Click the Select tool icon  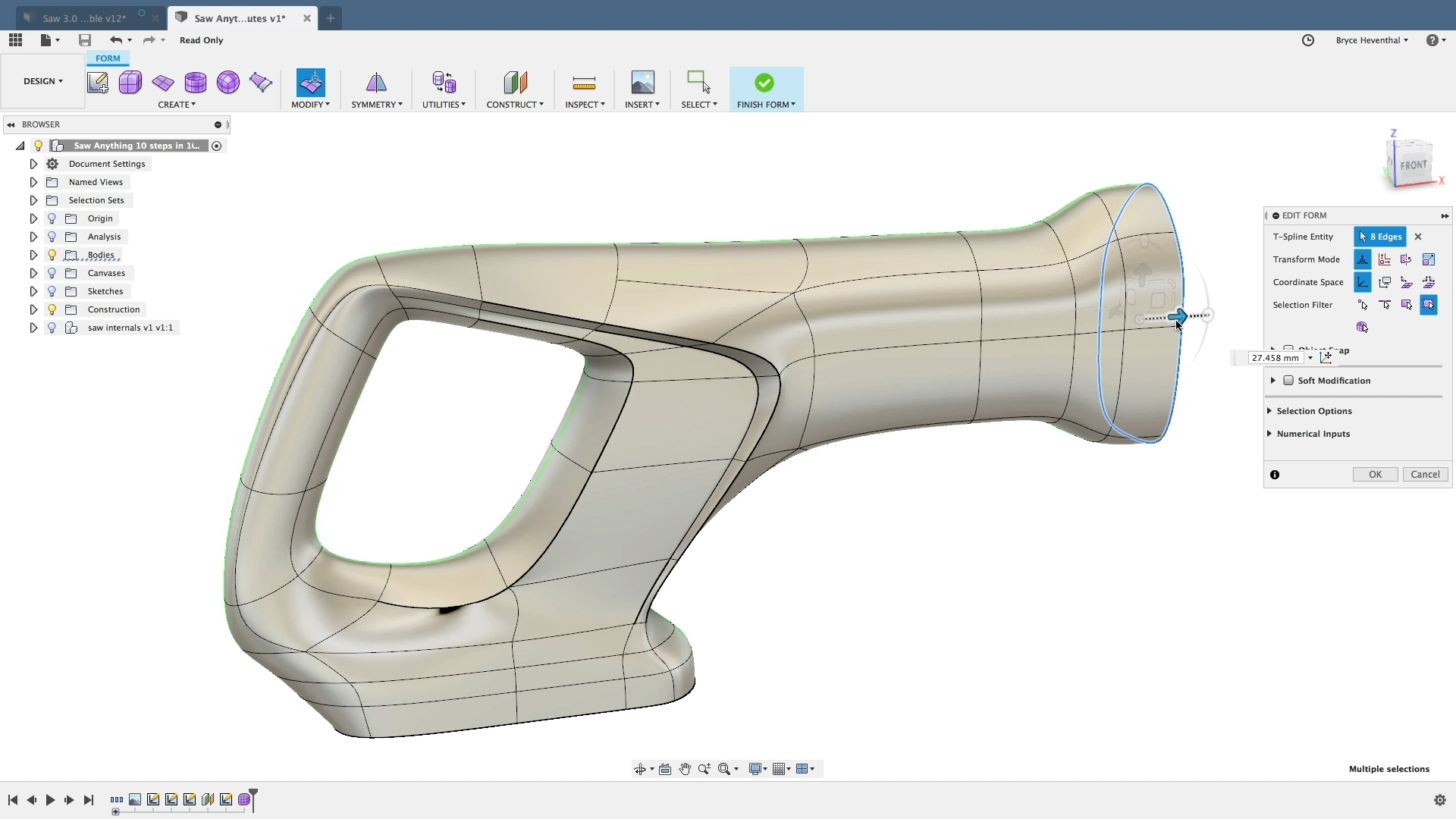click(698, 82)
